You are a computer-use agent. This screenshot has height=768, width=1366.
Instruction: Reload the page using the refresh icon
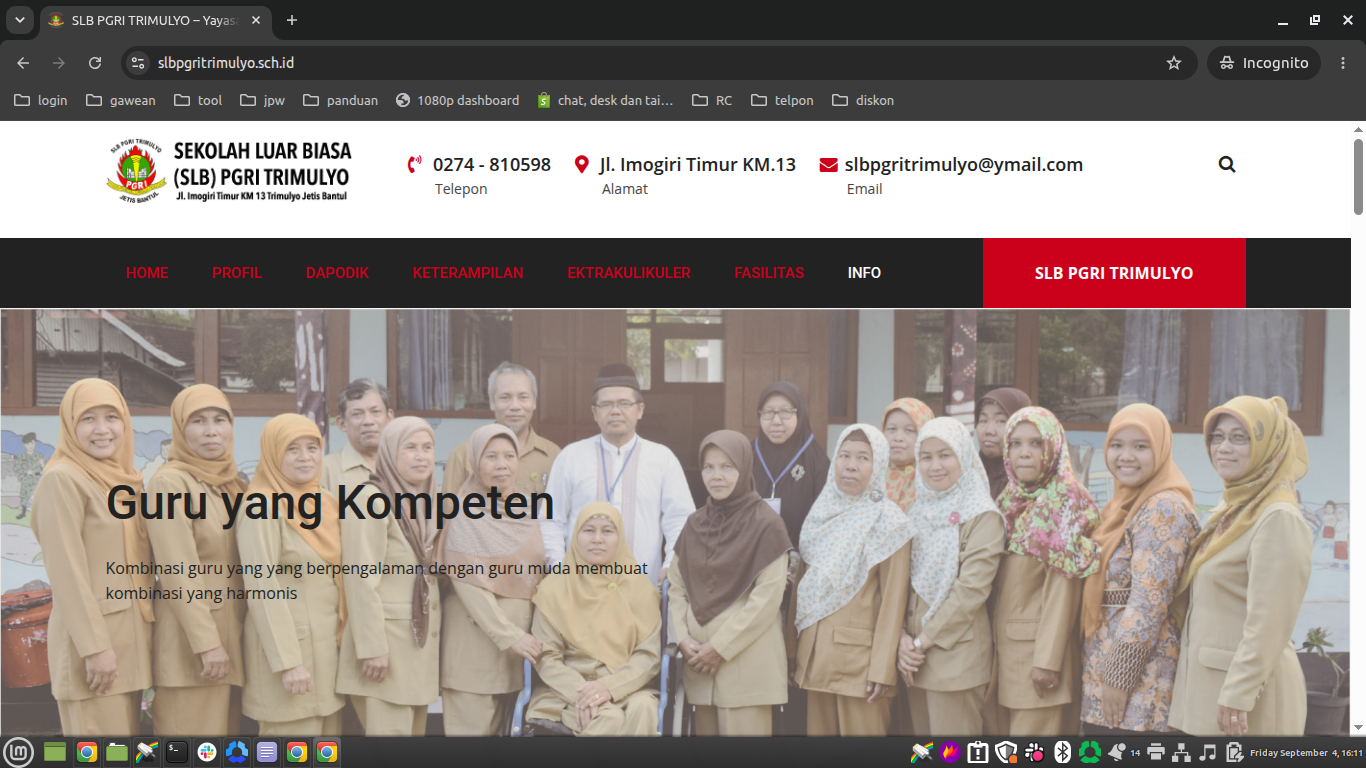tap(95, 63)
